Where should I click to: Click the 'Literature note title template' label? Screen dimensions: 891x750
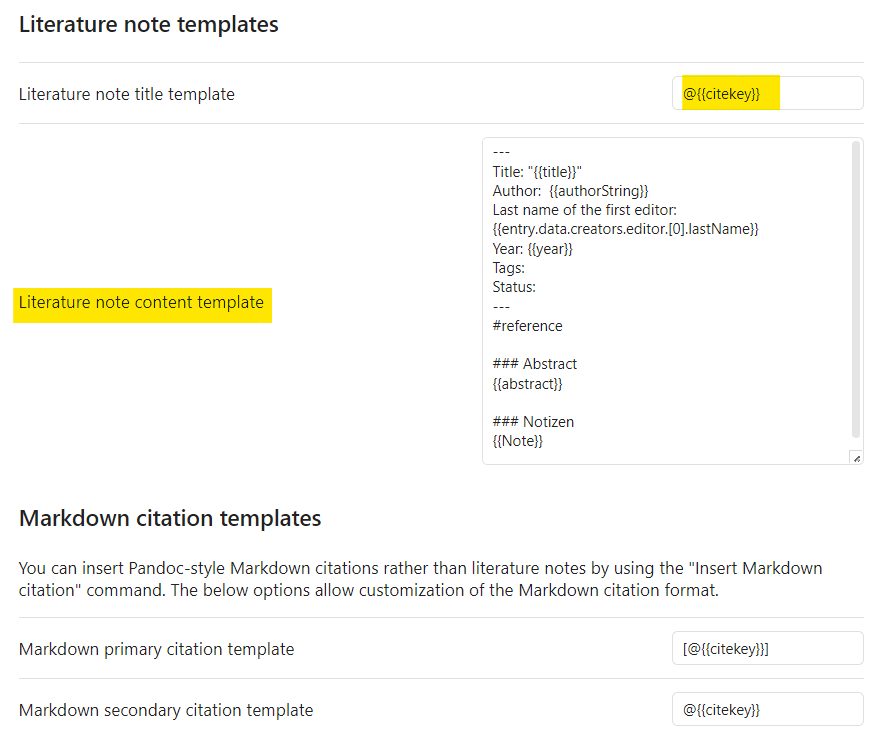(x=127, y=94)
